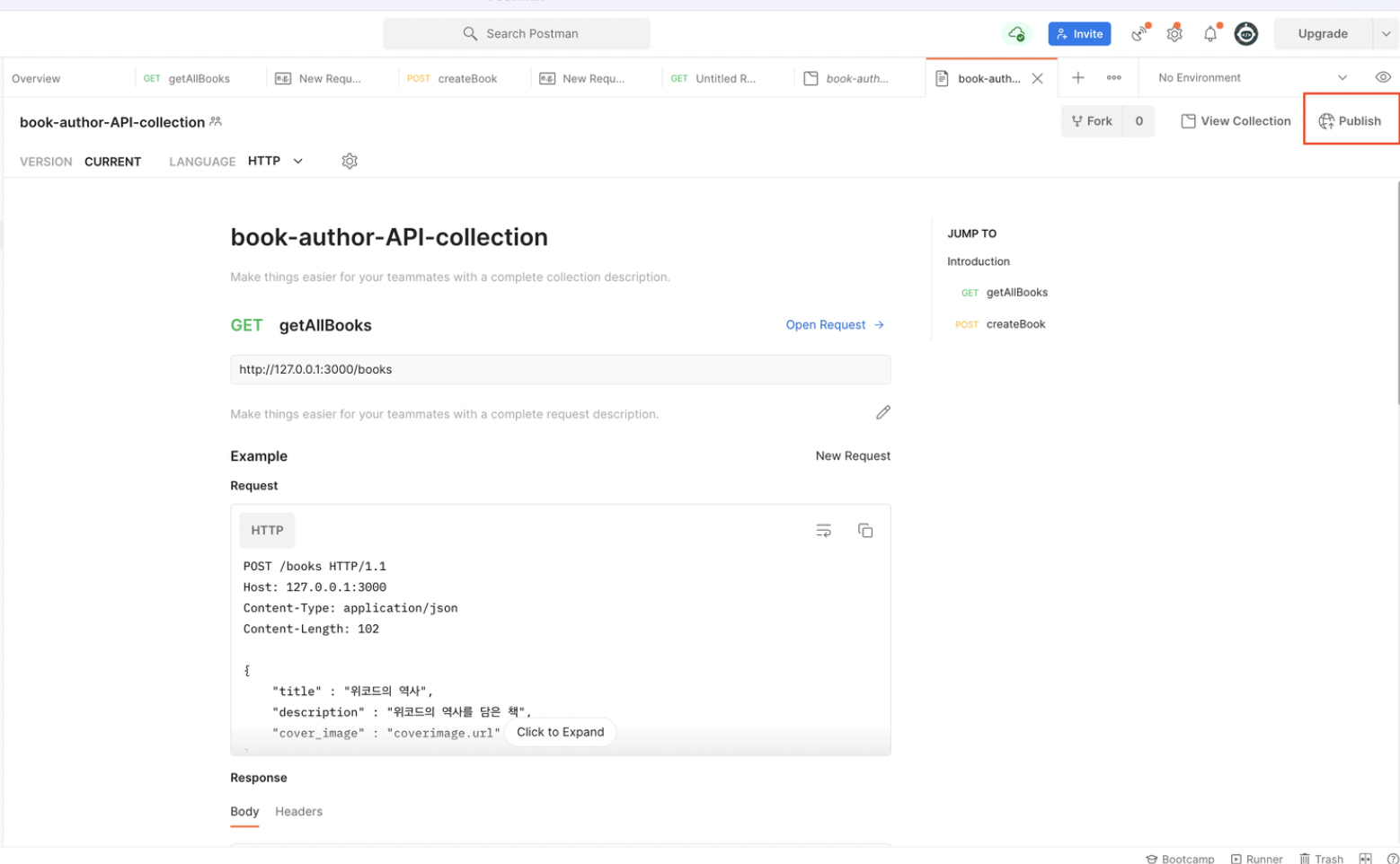Invite teammates with Invite button
This screenshot has height=864, width=1400.
point(1079,34)
